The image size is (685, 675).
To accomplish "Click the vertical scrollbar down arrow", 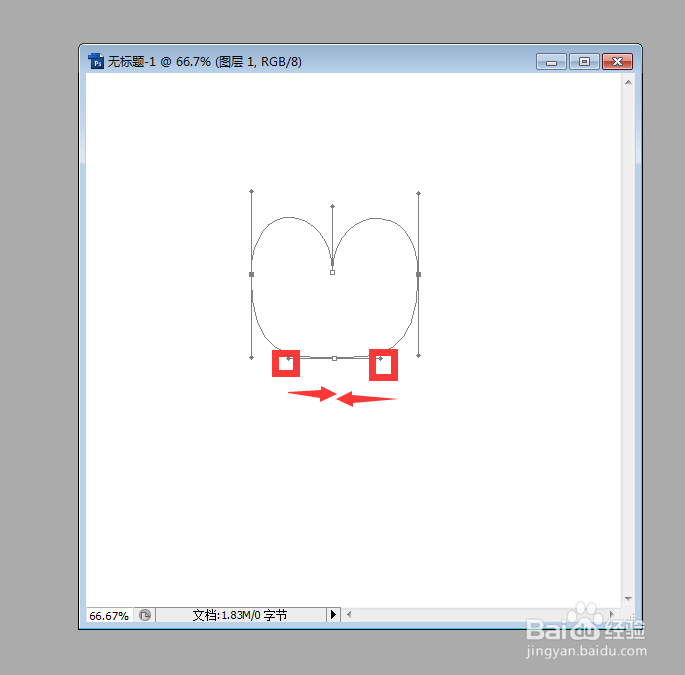I will click(x=628, y=599).
